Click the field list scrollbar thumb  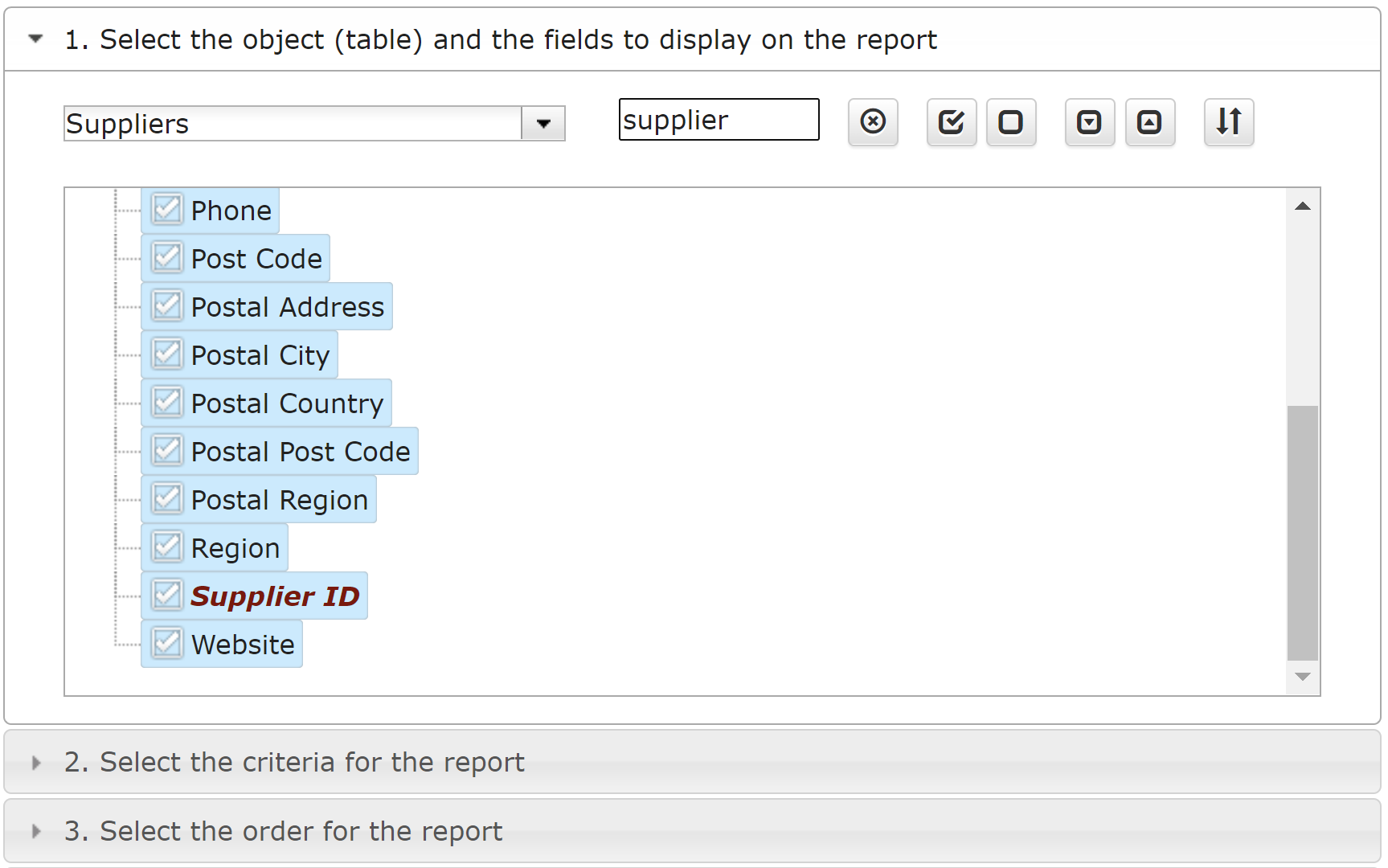(x=1303, y=533)
